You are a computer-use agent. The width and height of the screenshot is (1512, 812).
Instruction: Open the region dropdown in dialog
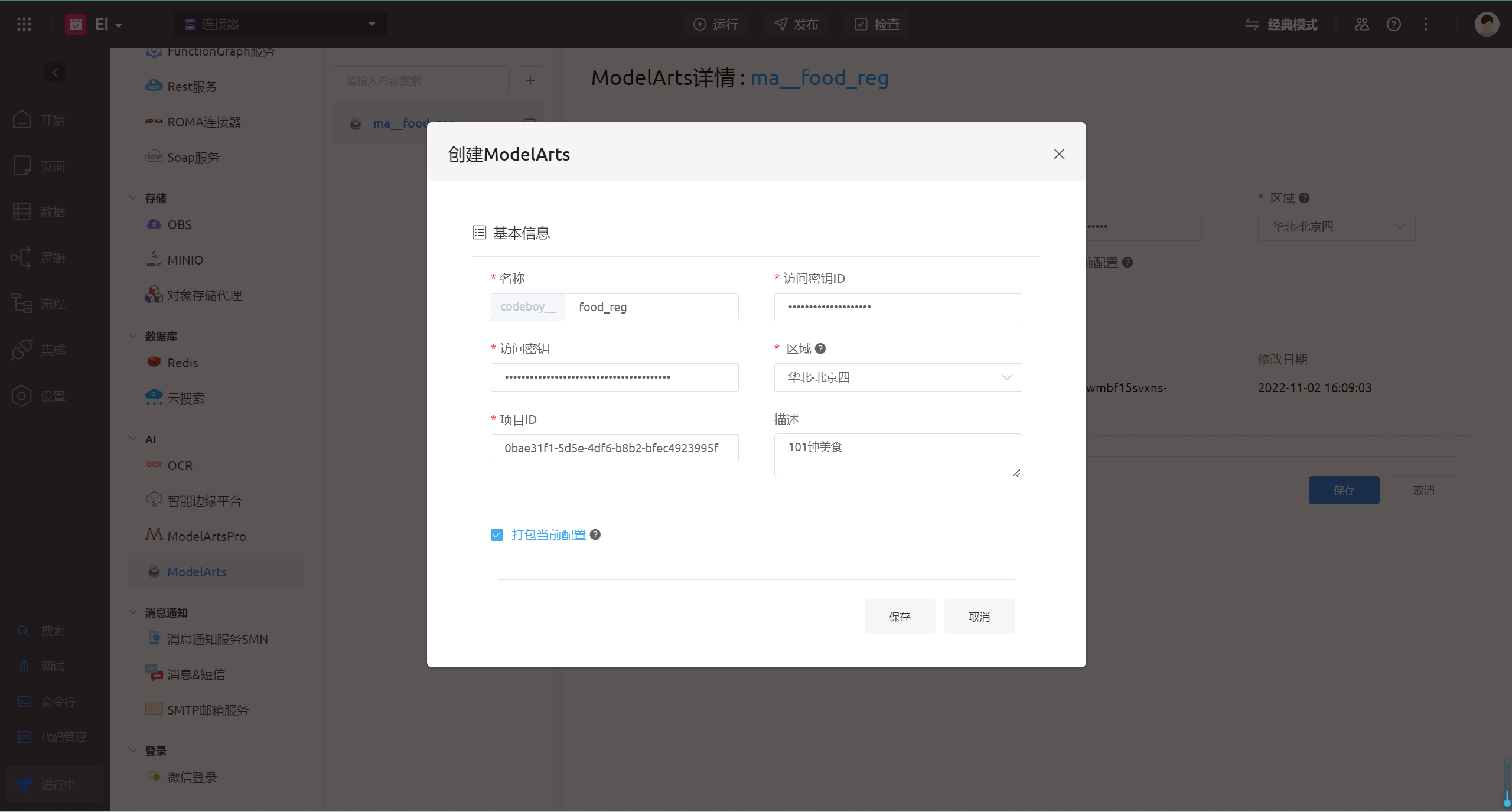(898, 377)
